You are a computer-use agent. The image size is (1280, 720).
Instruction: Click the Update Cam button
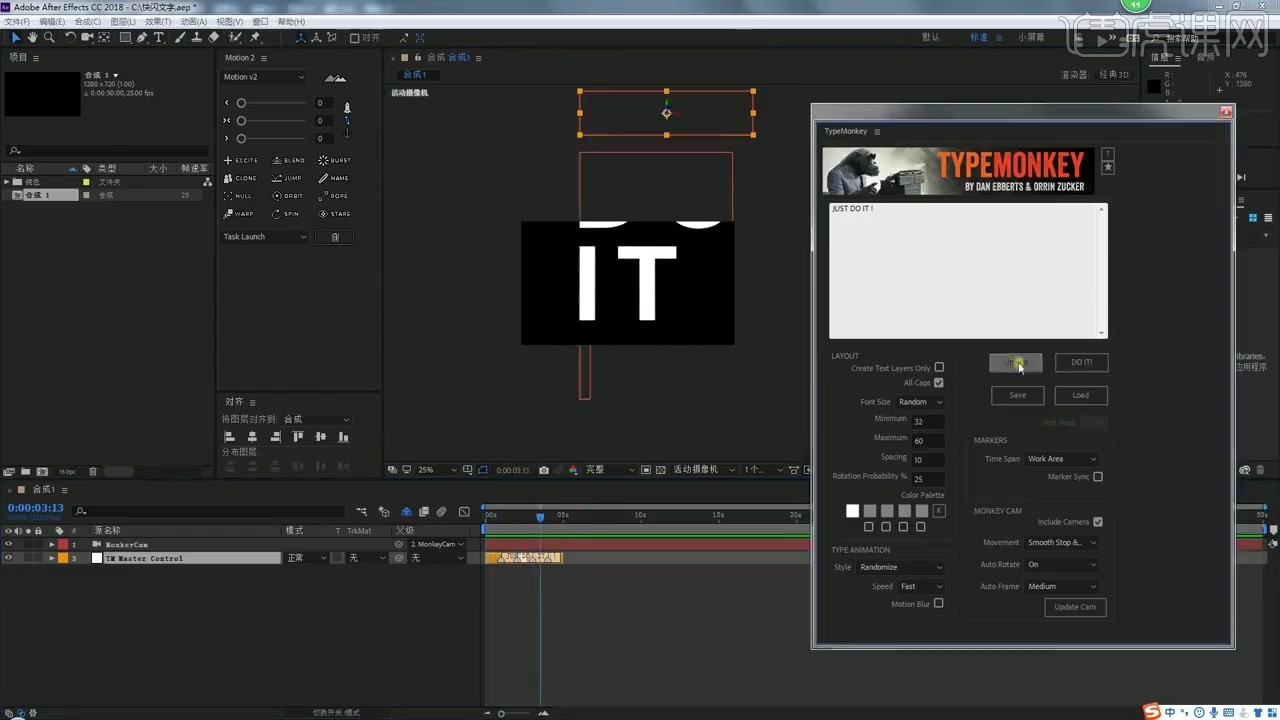tap(1075, 607)
